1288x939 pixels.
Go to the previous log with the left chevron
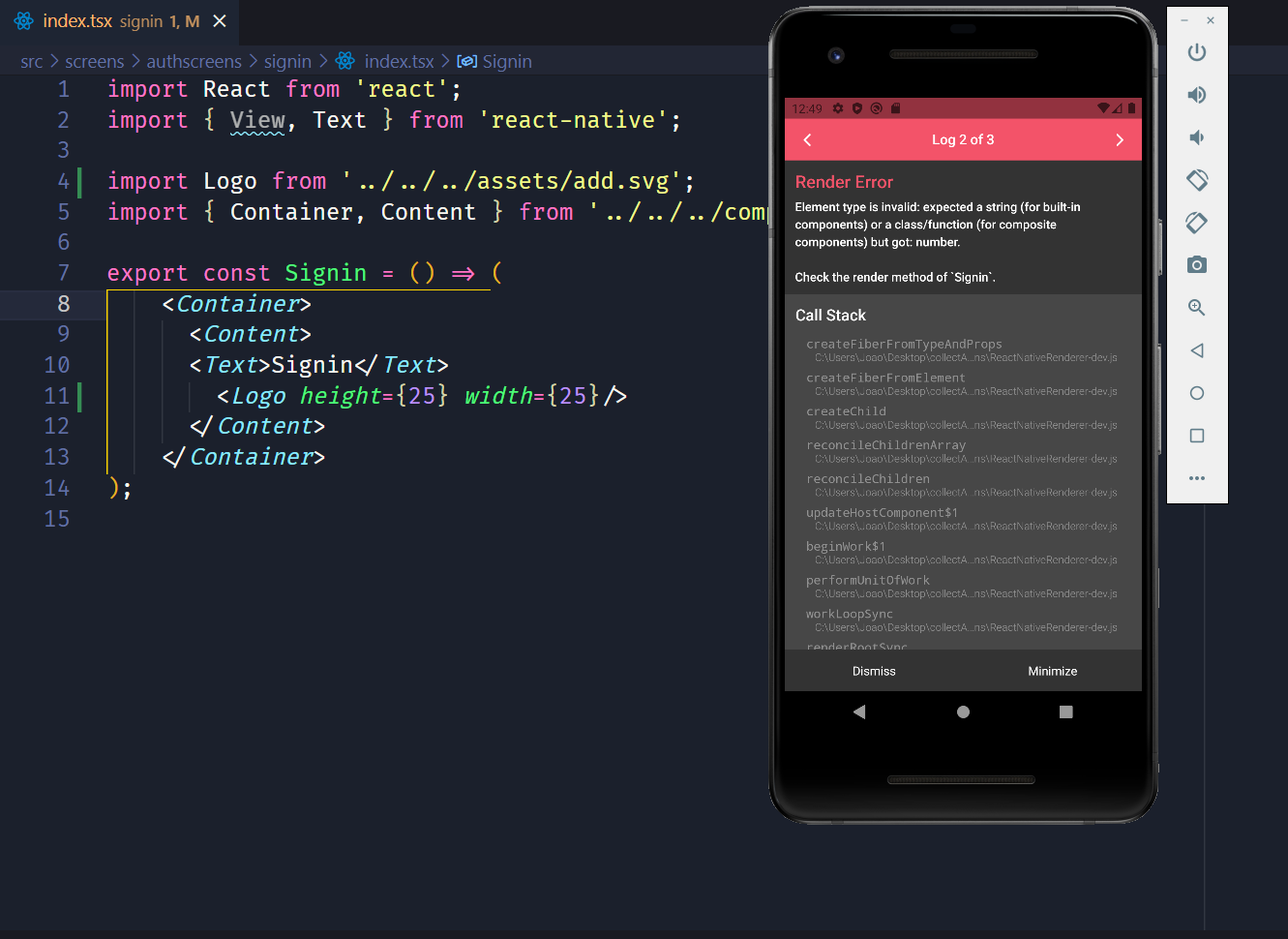coord(807,140)
